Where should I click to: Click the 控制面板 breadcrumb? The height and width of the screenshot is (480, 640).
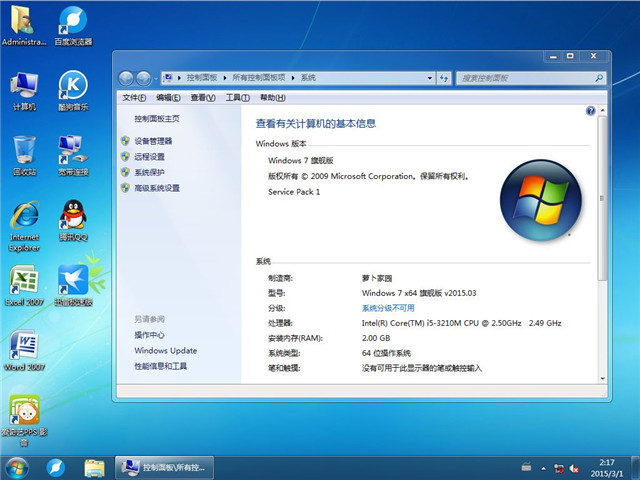coord(202,78)
